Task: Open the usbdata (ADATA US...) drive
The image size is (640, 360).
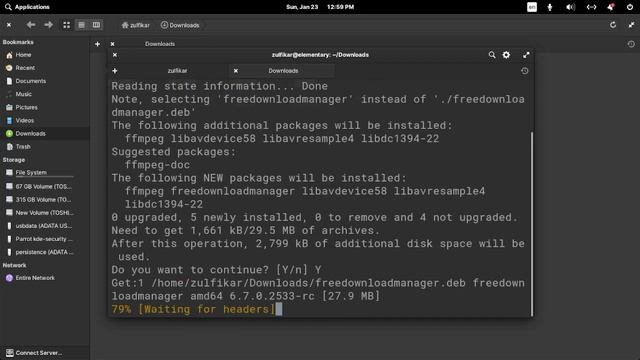Action: point(44,226)
